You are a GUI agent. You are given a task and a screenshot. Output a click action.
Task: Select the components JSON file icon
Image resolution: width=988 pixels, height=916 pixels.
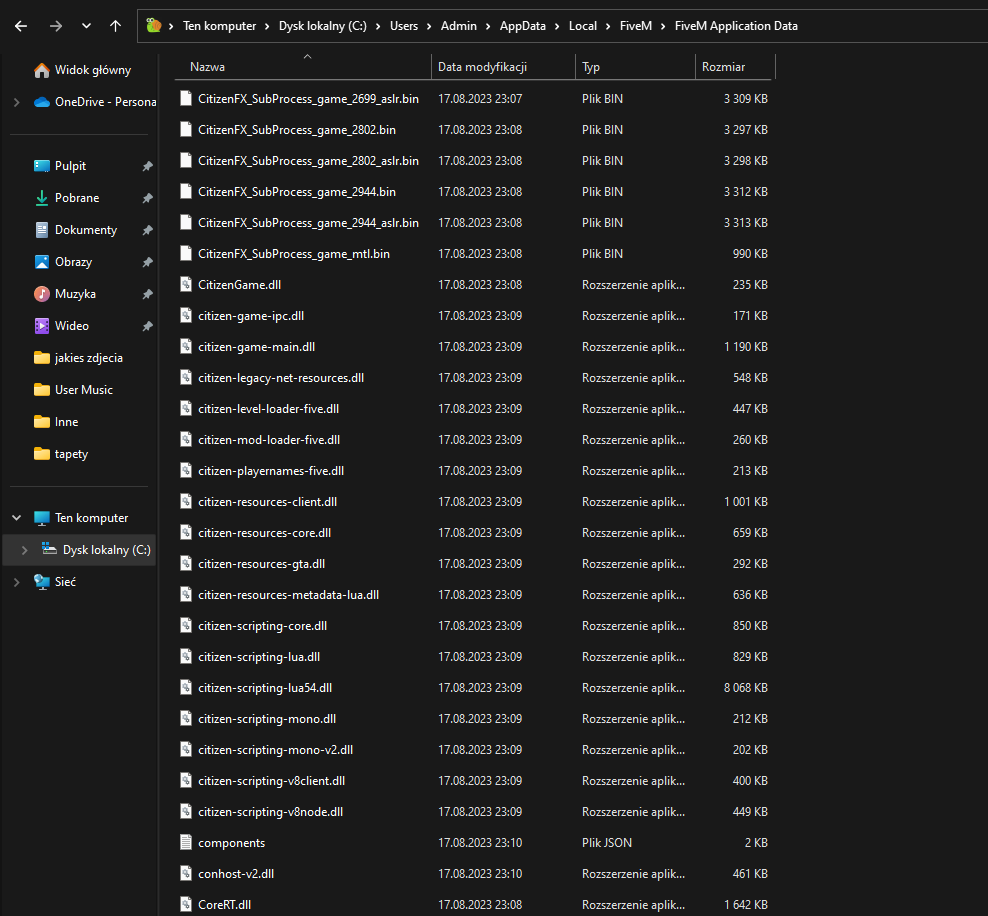[x=185, y=843]
